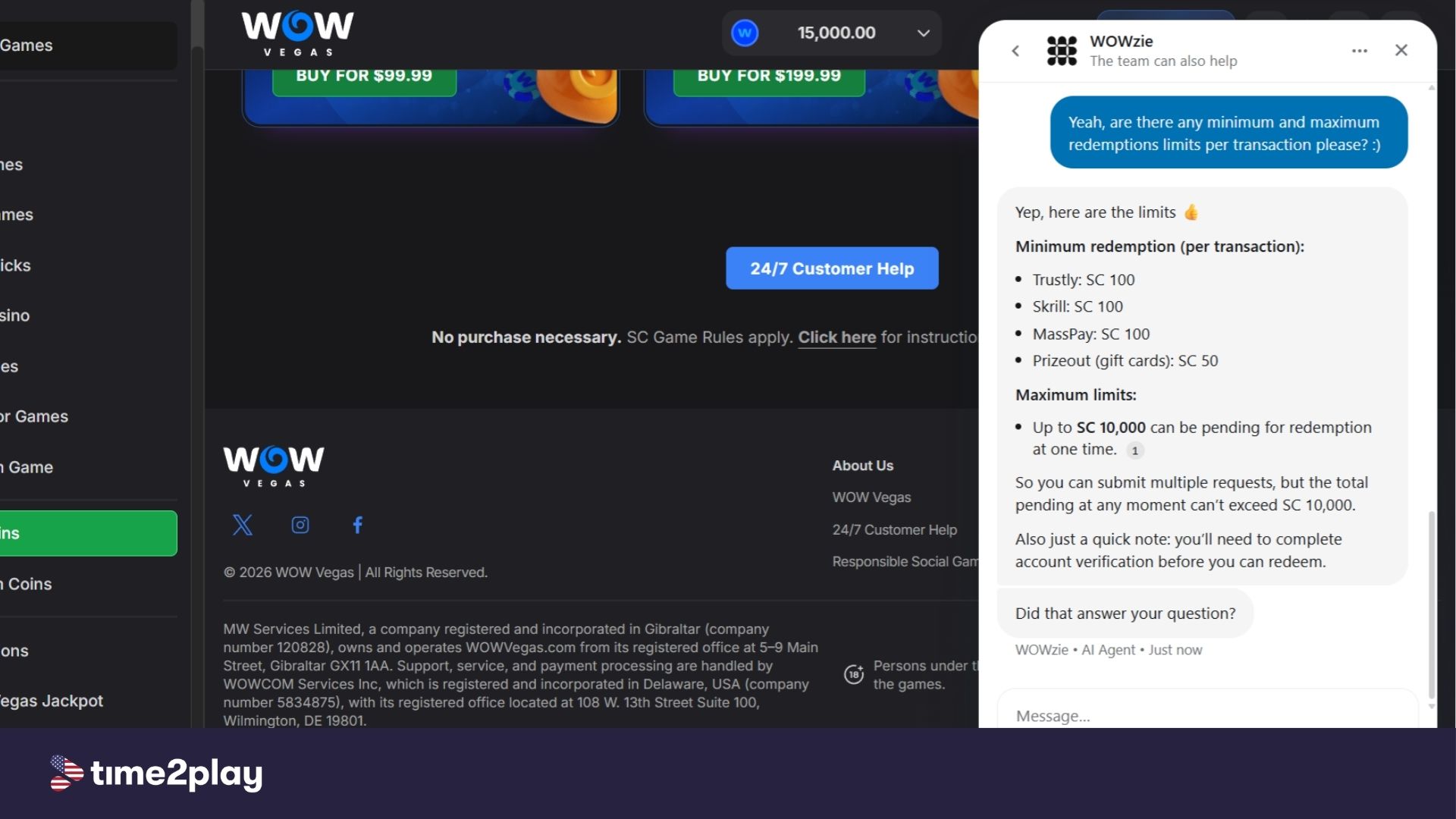This screenshot has width=1456, height=819.
Task: Click 'The team can also help' subtitle
Action: [x=1163, y=61]
